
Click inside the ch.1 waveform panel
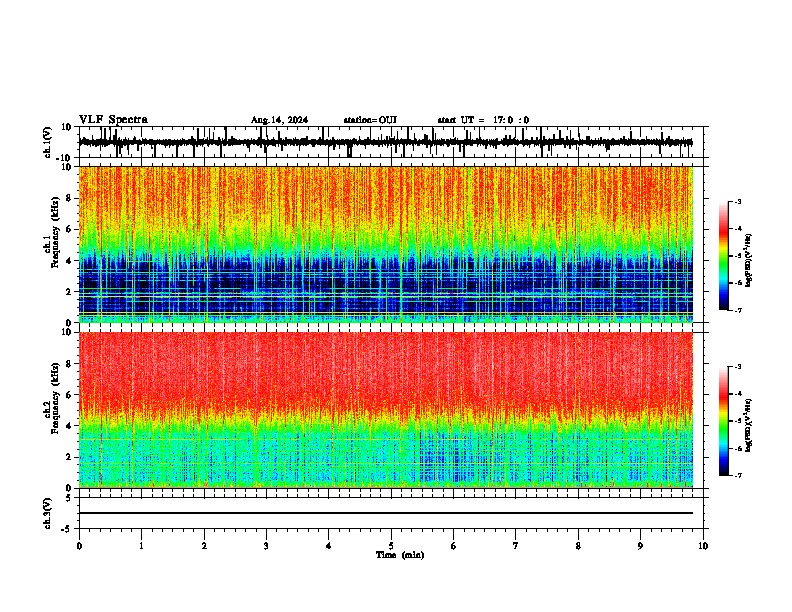tap(391, 142)
